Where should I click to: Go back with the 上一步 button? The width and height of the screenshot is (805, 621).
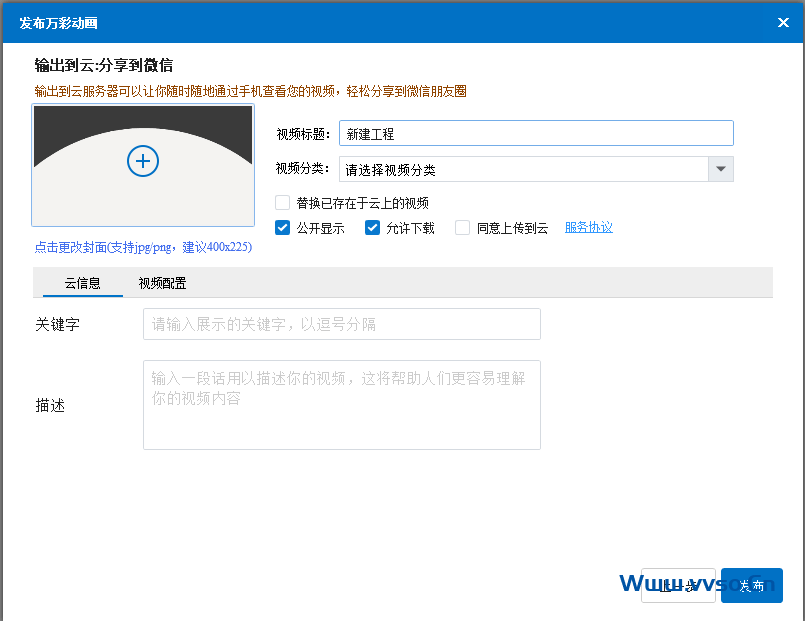(x=678, y=586)
